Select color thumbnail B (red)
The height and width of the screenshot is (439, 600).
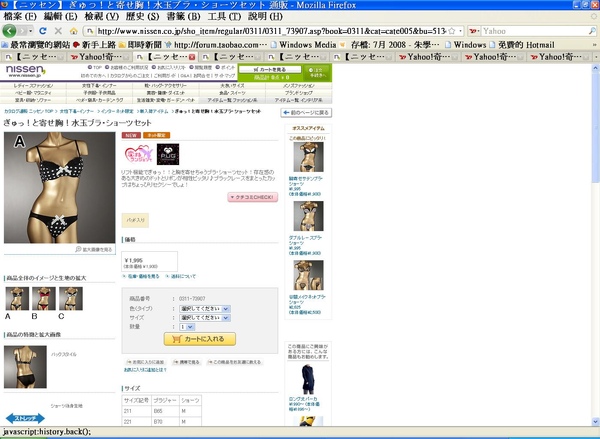44,299
